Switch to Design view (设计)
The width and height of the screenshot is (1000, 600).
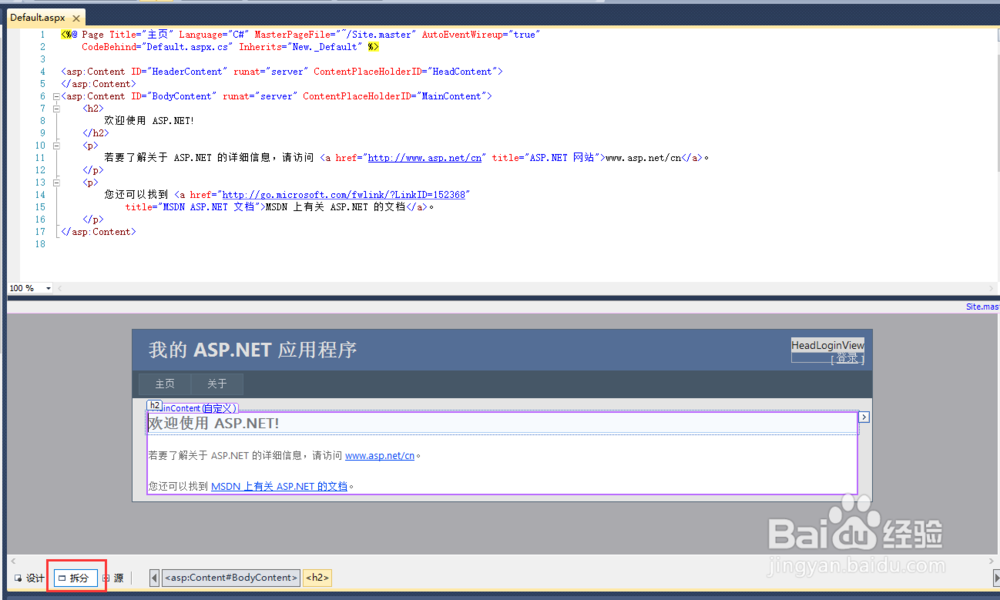tap(29, 578)
